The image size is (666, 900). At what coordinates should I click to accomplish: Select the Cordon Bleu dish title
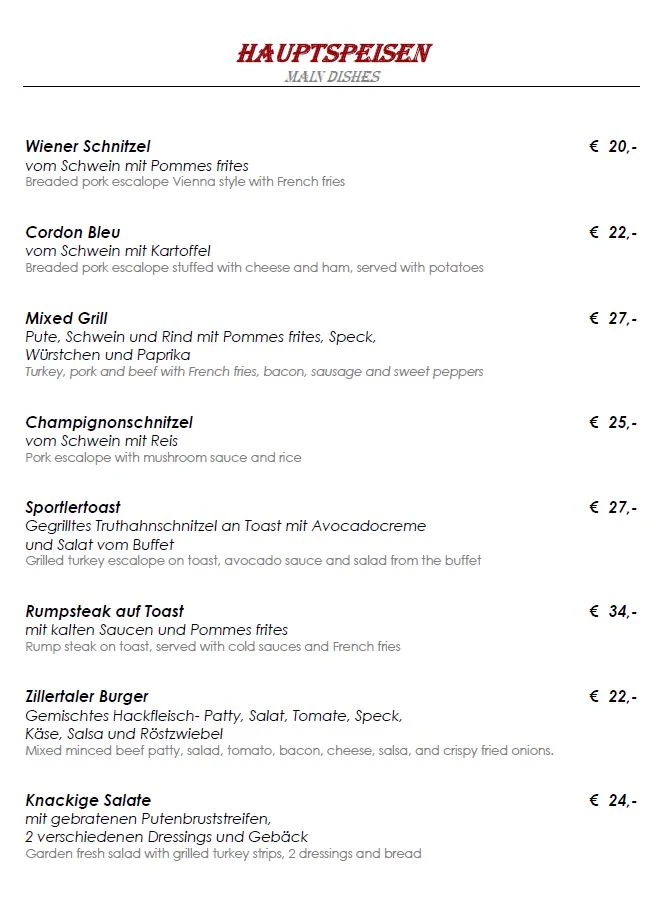pos(73,232)
